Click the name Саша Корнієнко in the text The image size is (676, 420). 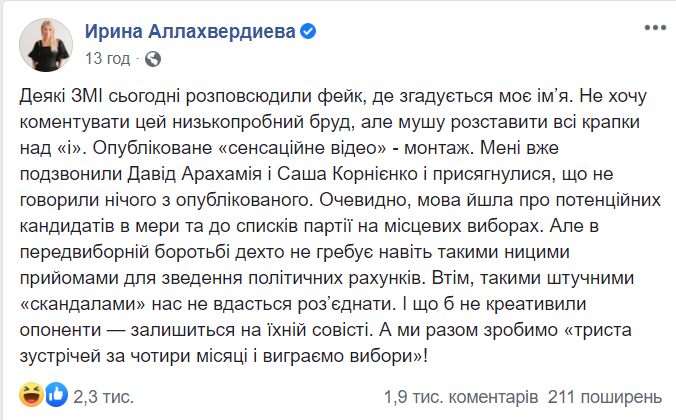[347, 174]
